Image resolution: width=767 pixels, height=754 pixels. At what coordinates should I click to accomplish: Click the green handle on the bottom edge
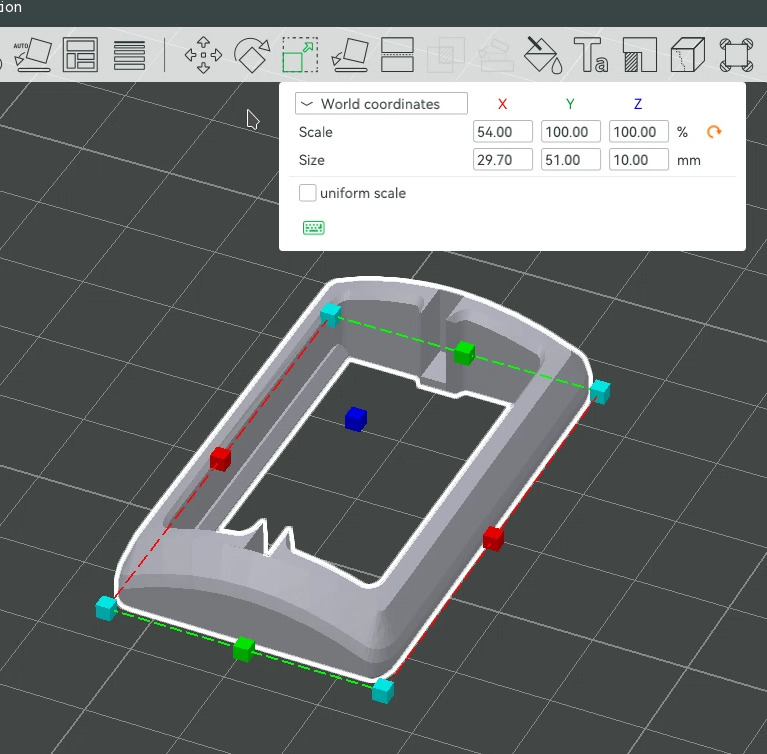(244, 650)
